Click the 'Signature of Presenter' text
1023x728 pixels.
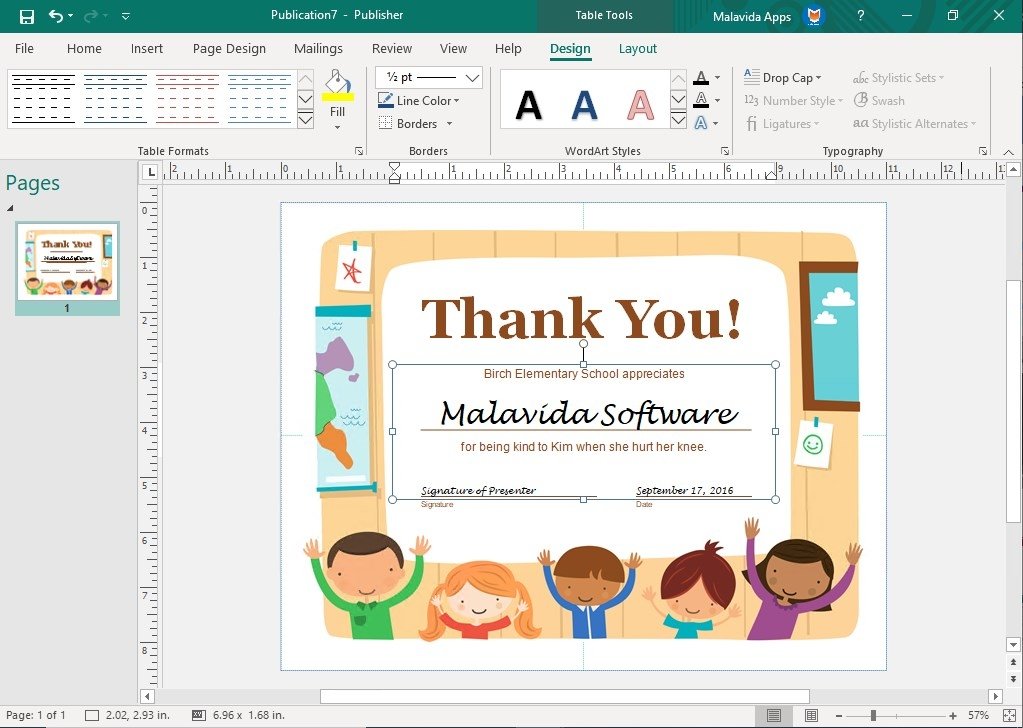click(x=478, y=491)
